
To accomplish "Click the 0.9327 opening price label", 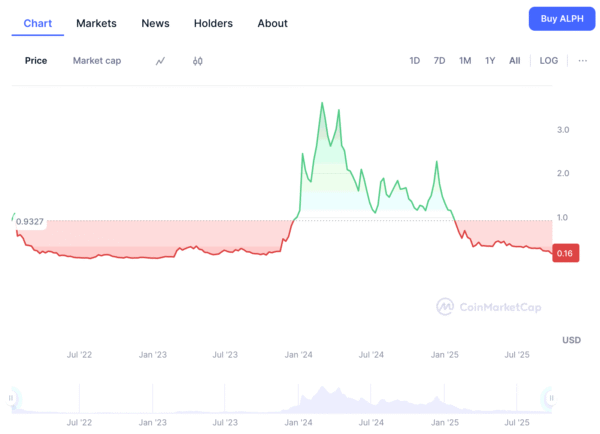I will [30, 222].
